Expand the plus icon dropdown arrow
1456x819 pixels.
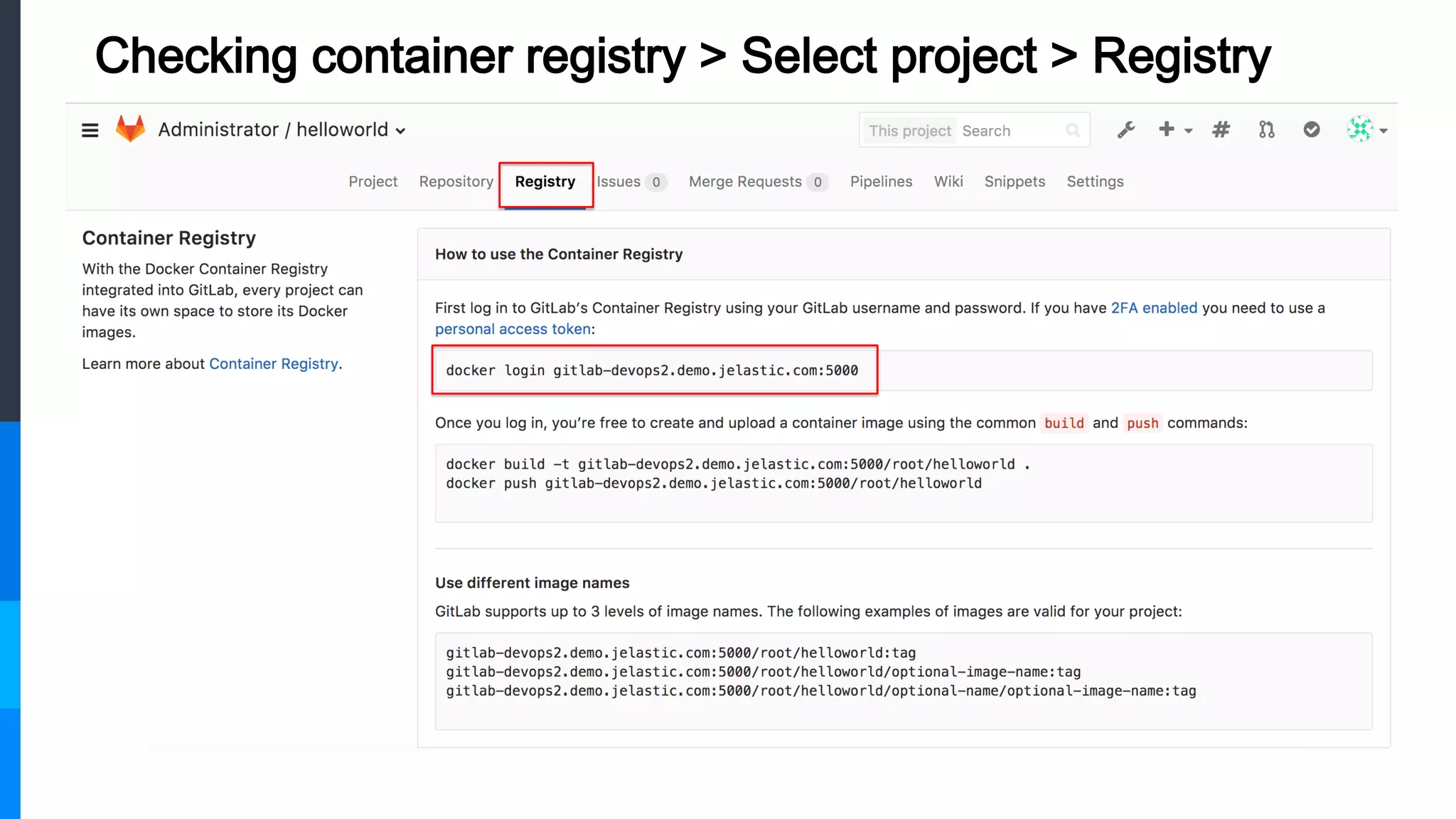click(1189, 131)
